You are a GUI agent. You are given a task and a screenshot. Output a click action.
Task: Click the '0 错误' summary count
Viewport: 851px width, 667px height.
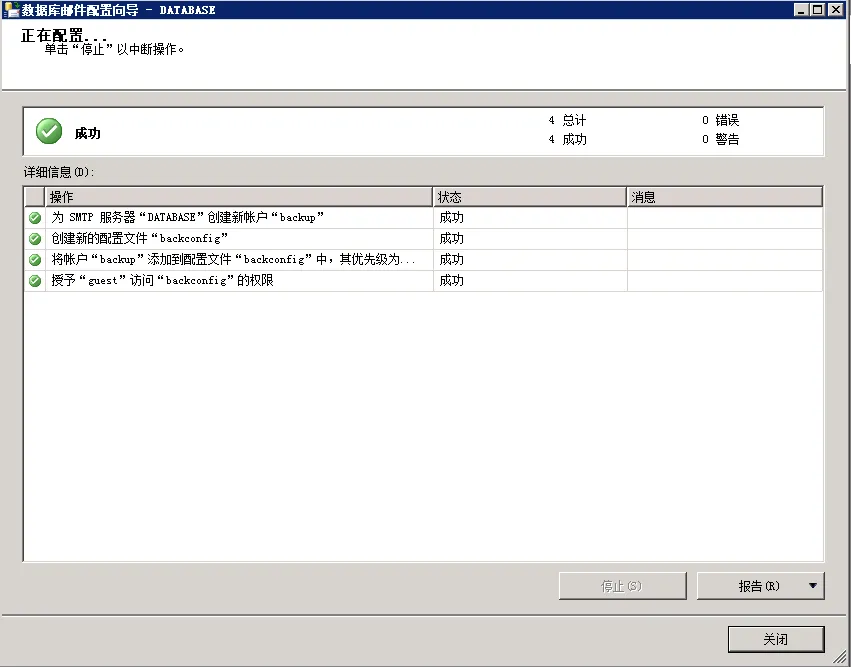point(720,120)
